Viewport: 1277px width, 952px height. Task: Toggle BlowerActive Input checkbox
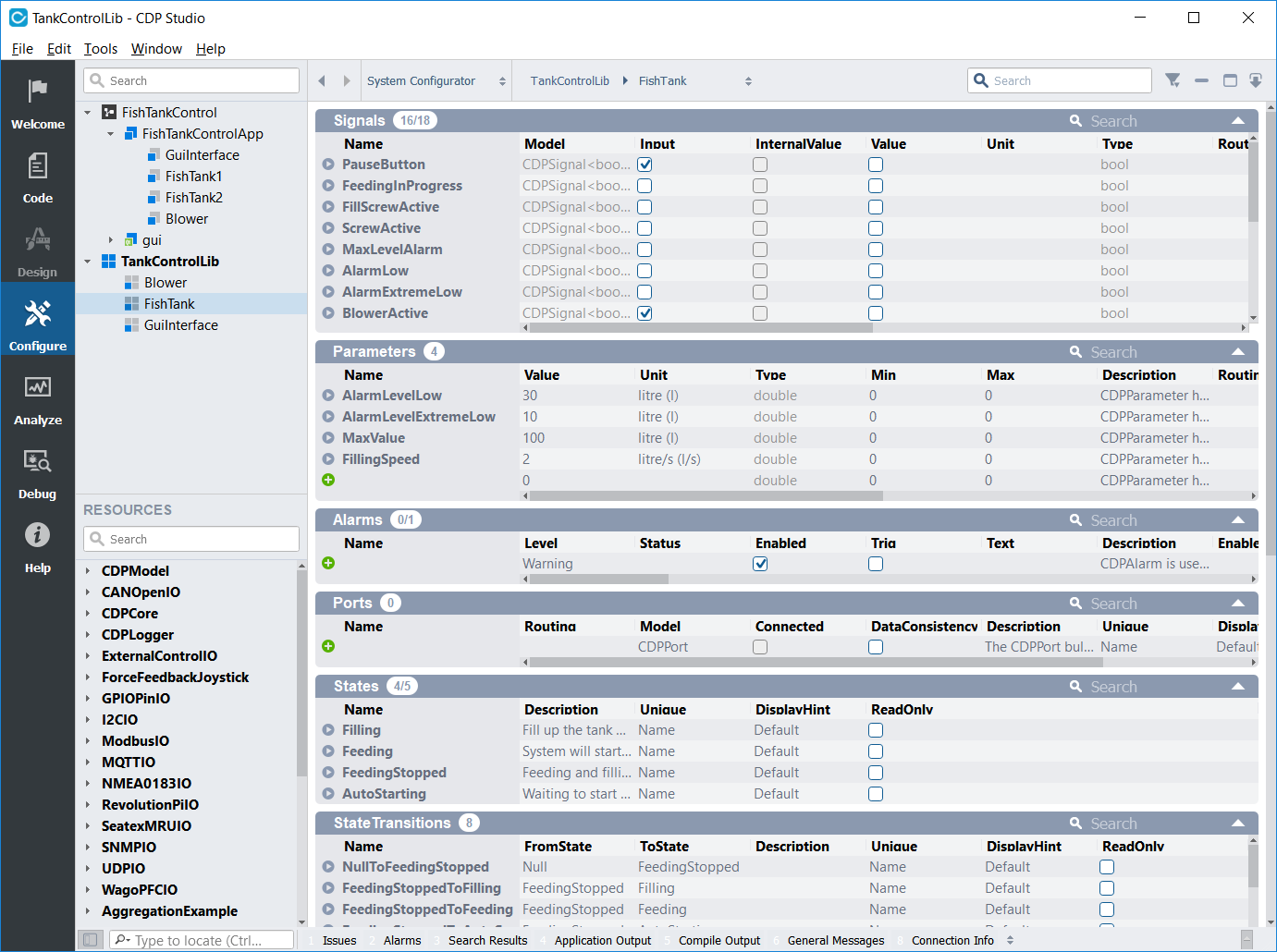(645, 313)
